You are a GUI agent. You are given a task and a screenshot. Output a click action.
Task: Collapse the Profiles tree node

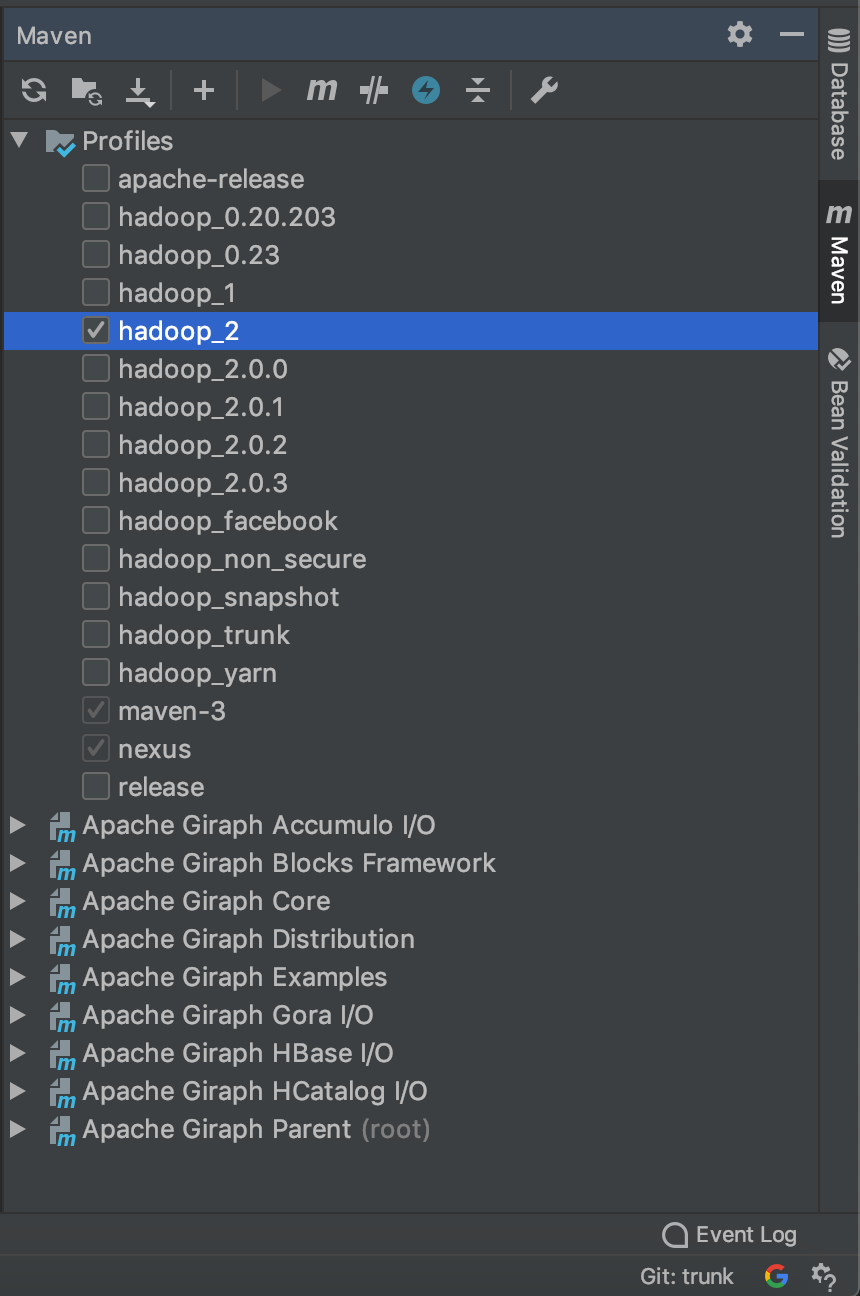click(19, 140)
